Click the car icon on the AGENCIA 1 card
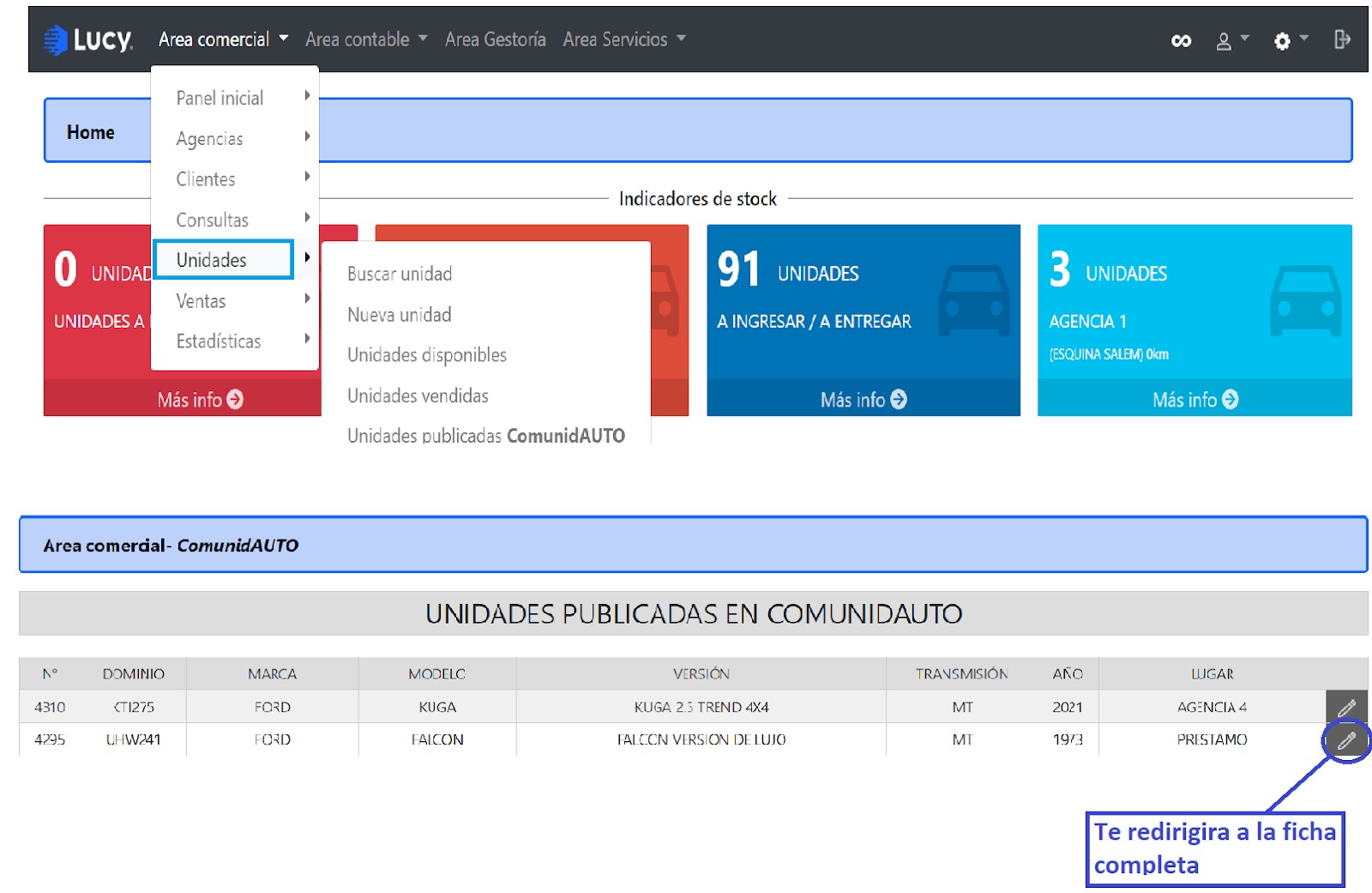 [1305, 300]
